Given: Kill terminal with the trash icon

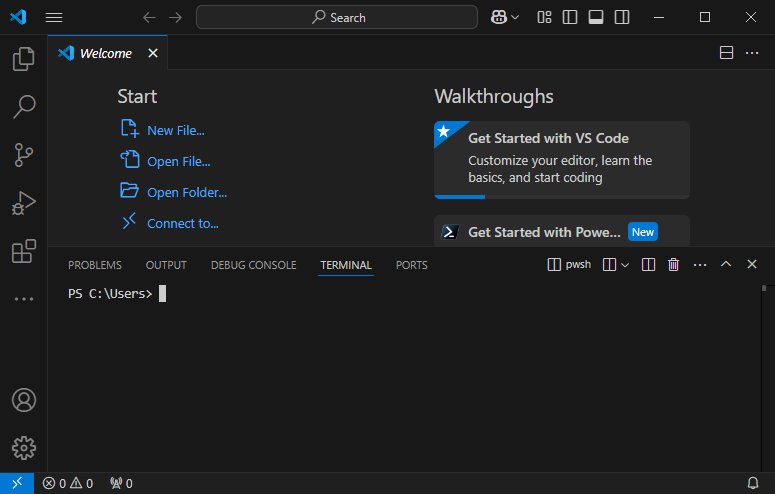Looking at the screenshot, I should 673,265.
